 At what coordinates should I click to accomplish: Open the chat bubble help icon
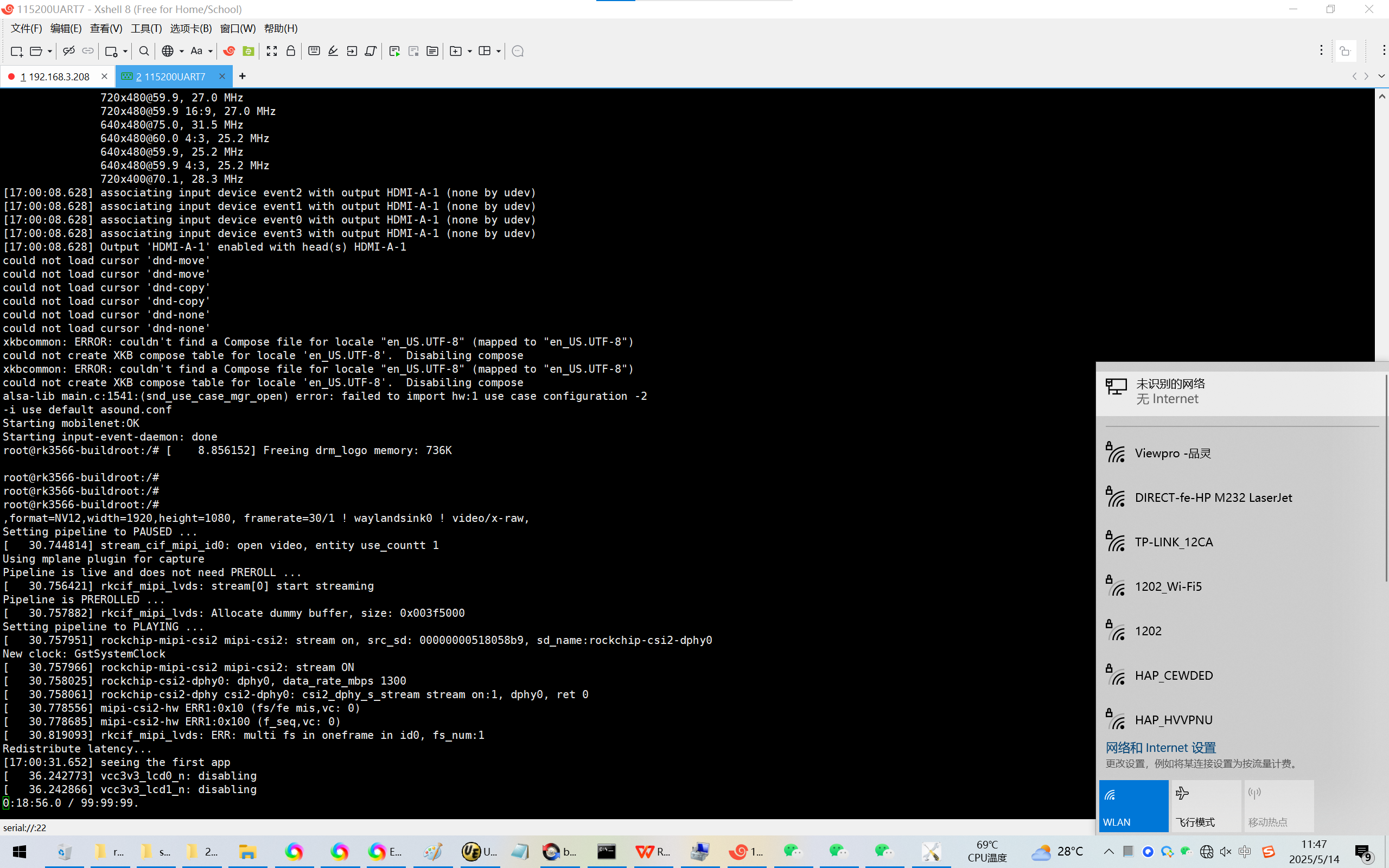pyautogui.click(x=517, y=51)
